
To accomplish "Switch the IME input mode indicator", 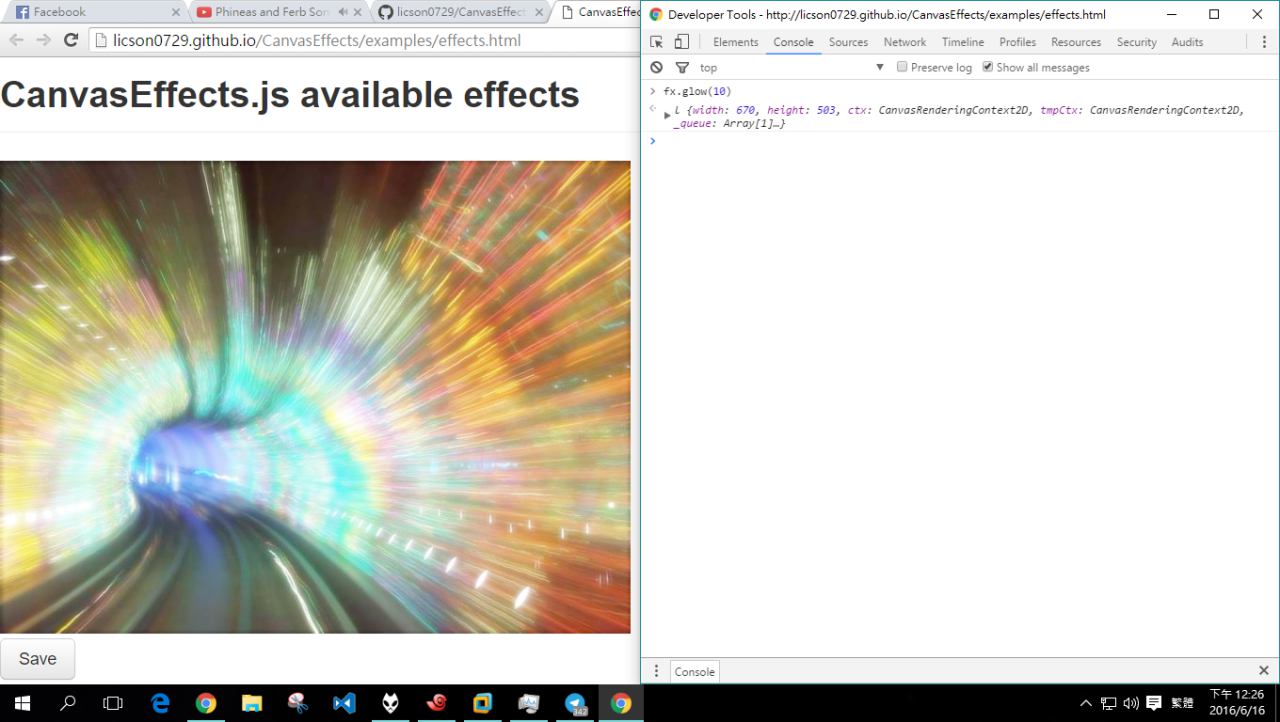I will pos(1182,703).
